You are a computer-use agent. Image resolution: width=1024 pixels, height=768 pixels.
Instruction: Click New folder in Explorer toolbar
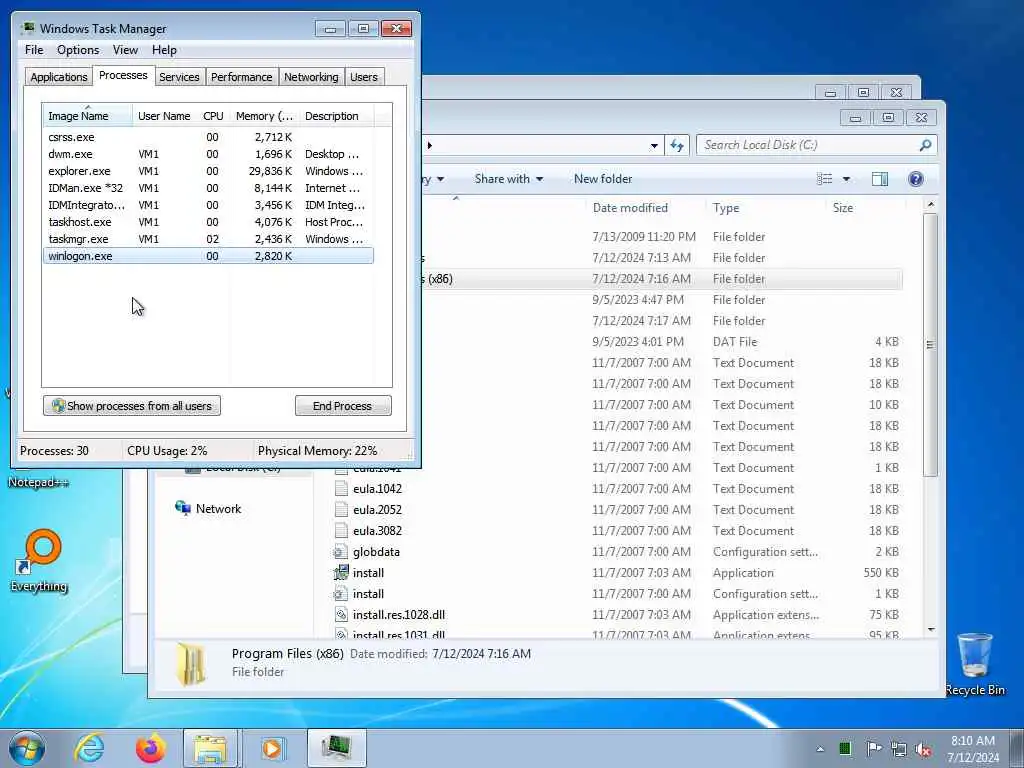pyautogui.click(x=603, y=179)
